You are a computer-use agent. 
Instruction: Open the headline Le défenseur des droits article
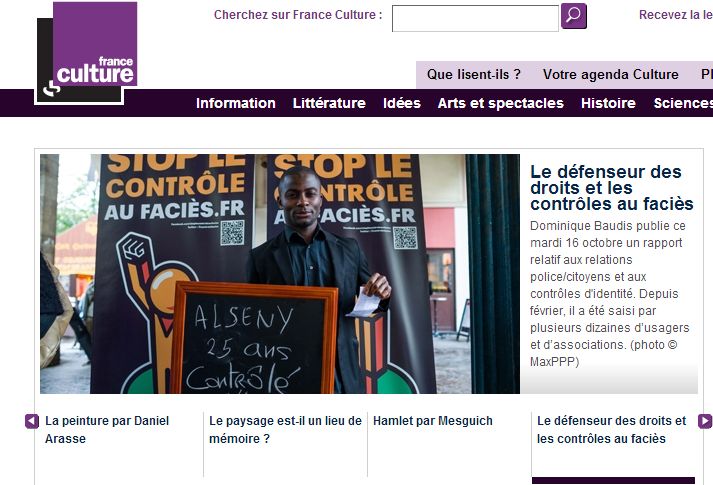[x=612, y=188]
